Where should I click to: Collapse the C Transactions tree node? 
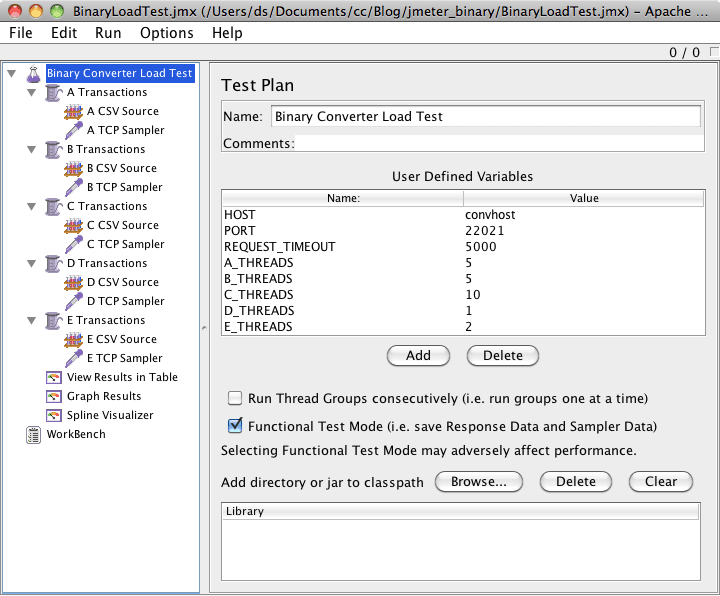pos(32,207)
